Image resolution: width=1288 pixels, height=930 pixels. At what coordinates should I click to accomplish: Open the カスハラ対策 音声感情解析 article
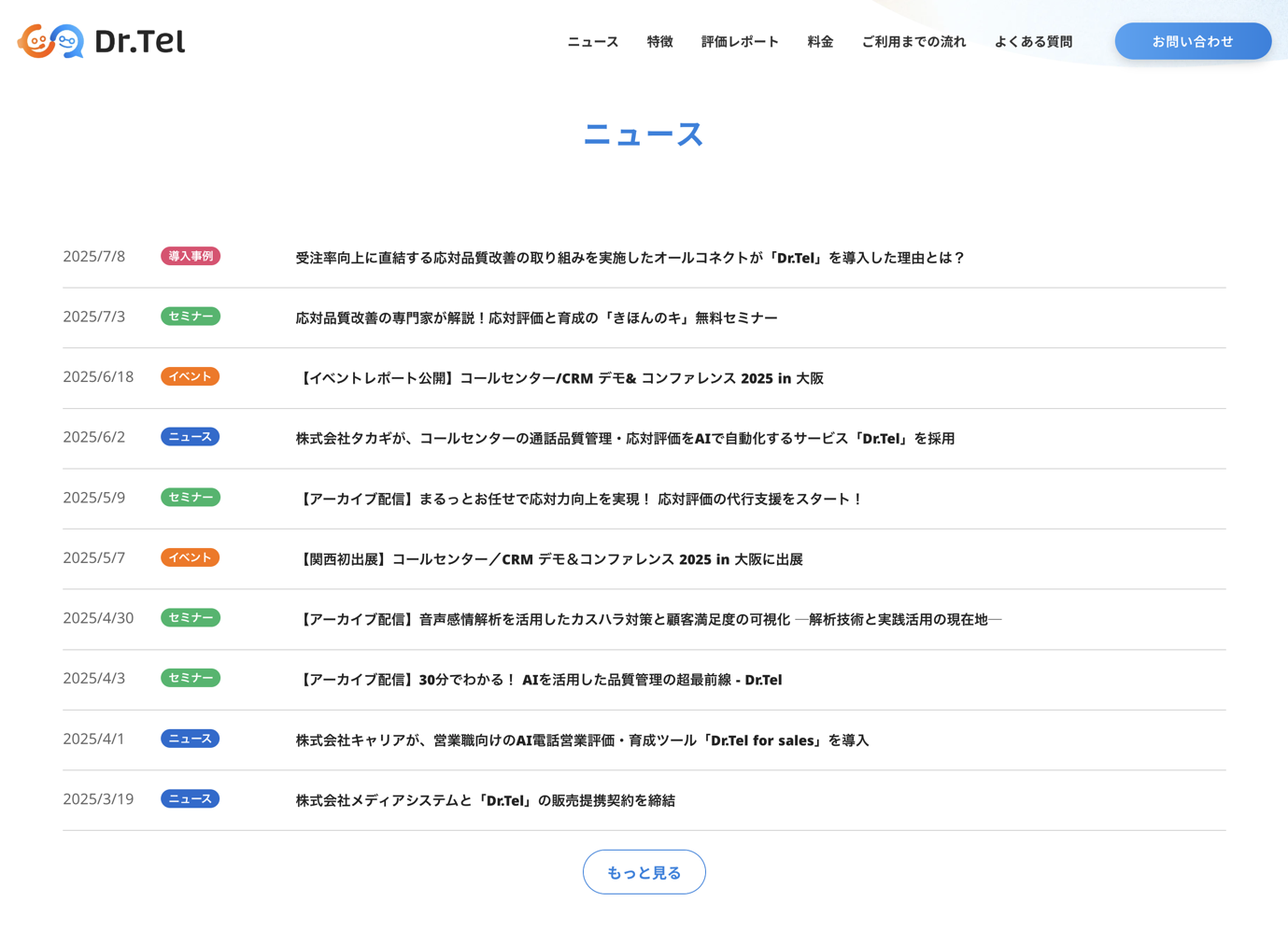click(649, 620)
